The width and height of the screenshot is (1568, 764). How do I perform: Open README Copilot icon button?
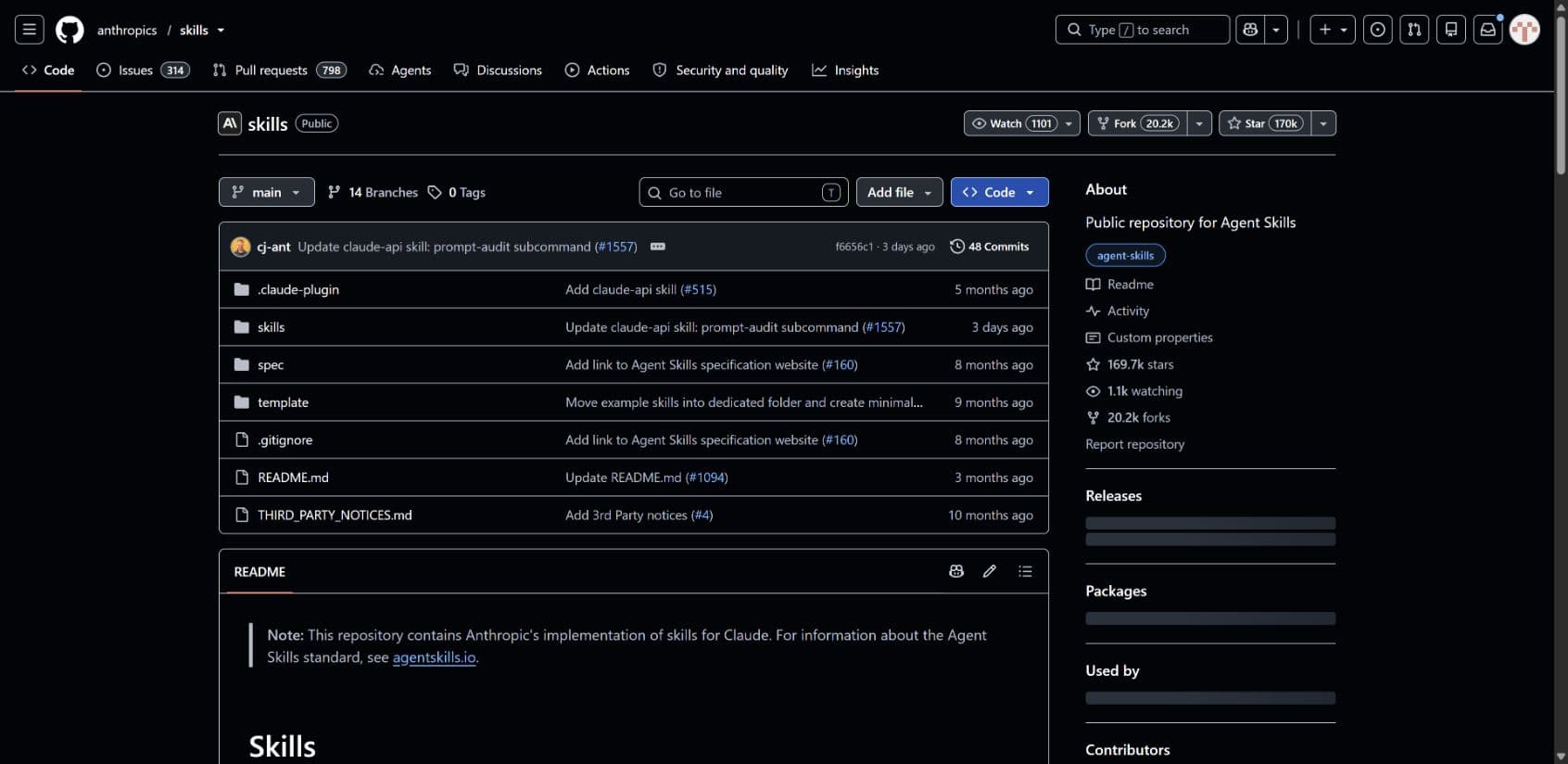tap(956, 571)
